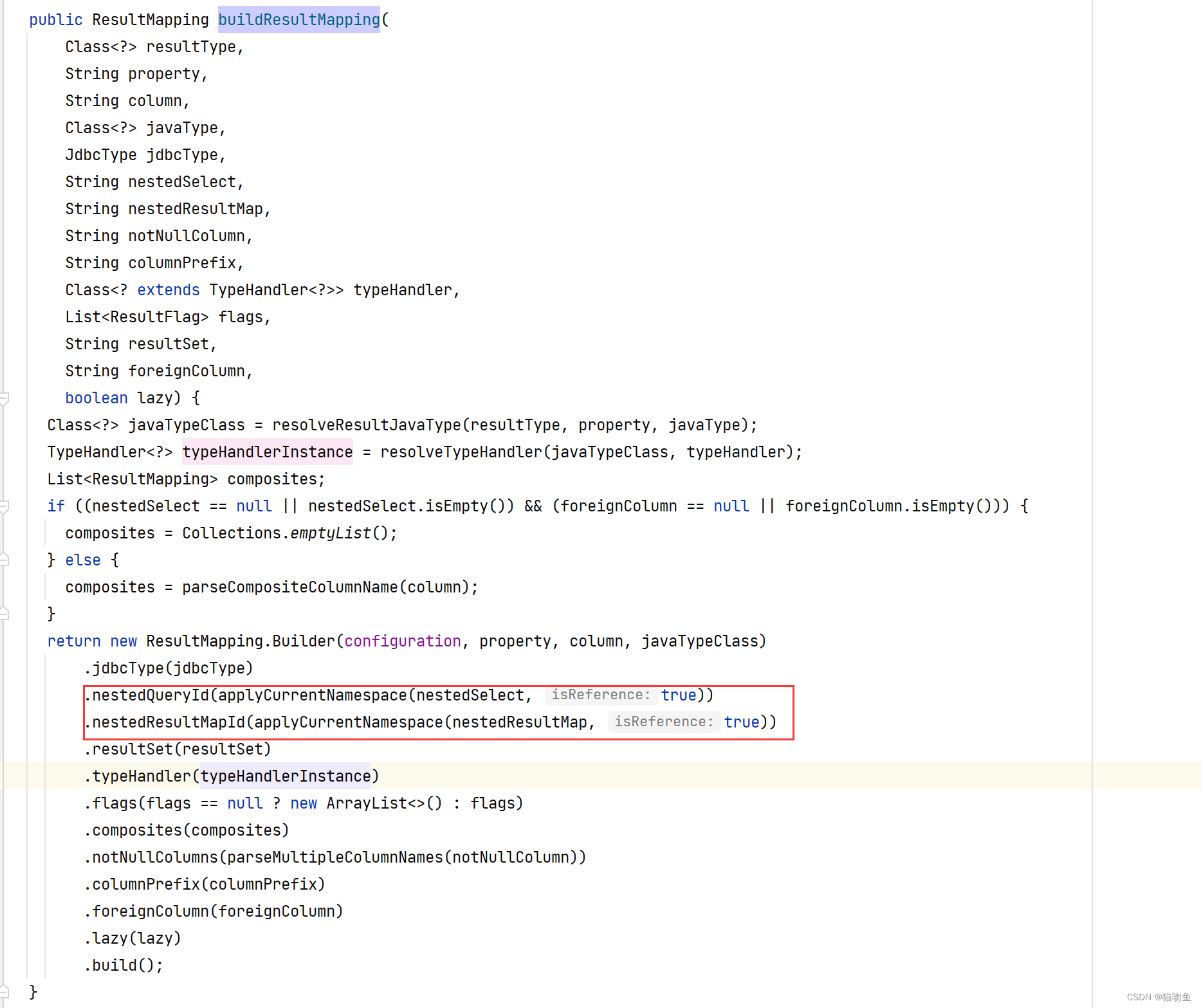Toggle the fold marker at the method's final closing brace
This screenshot has height=1008, width=1201.
tap(4, 991)
